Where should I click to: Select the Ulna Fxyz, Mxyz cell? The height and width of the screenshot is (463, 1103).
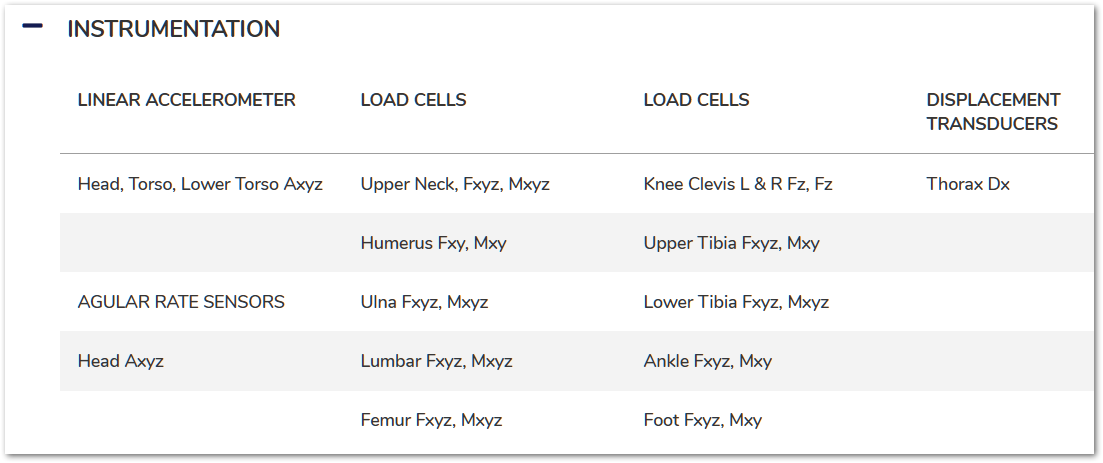424,302
